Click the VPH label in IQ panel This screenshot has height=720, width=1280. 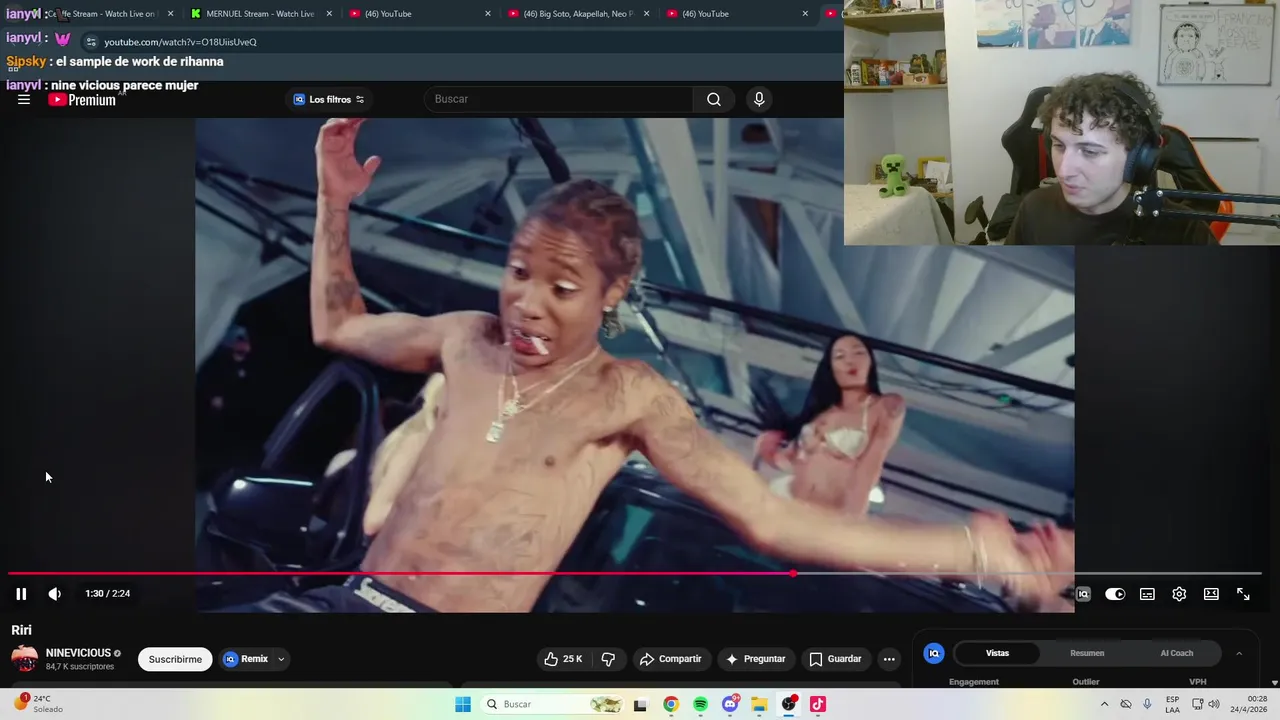click(x=1198, y=682)
